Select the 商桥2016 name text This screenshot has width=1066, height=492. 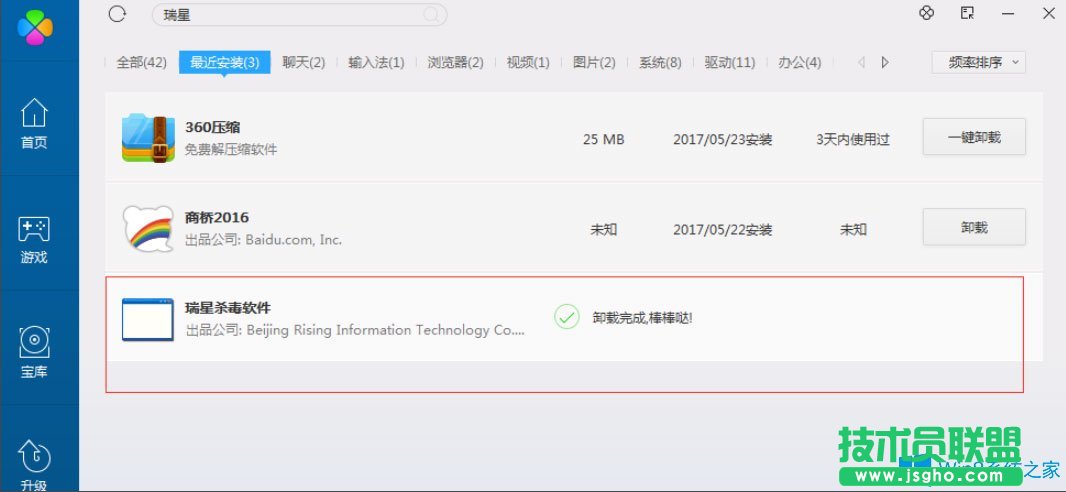[x=217, y=217]
